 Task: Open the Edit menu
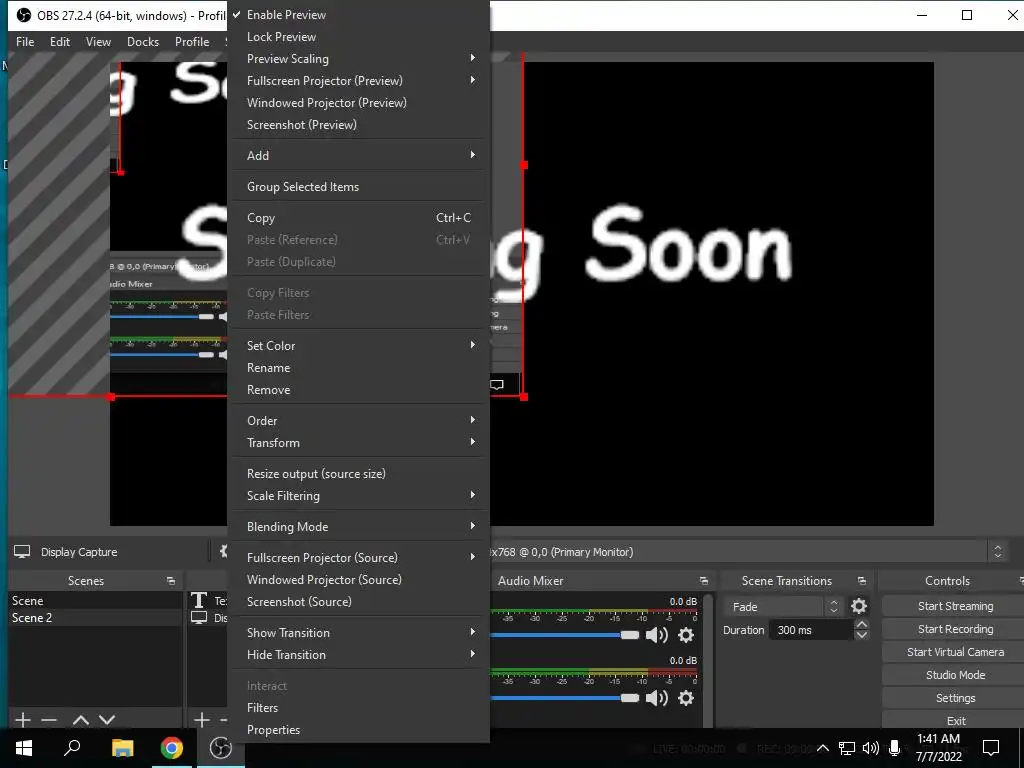[x=59, y=42]
